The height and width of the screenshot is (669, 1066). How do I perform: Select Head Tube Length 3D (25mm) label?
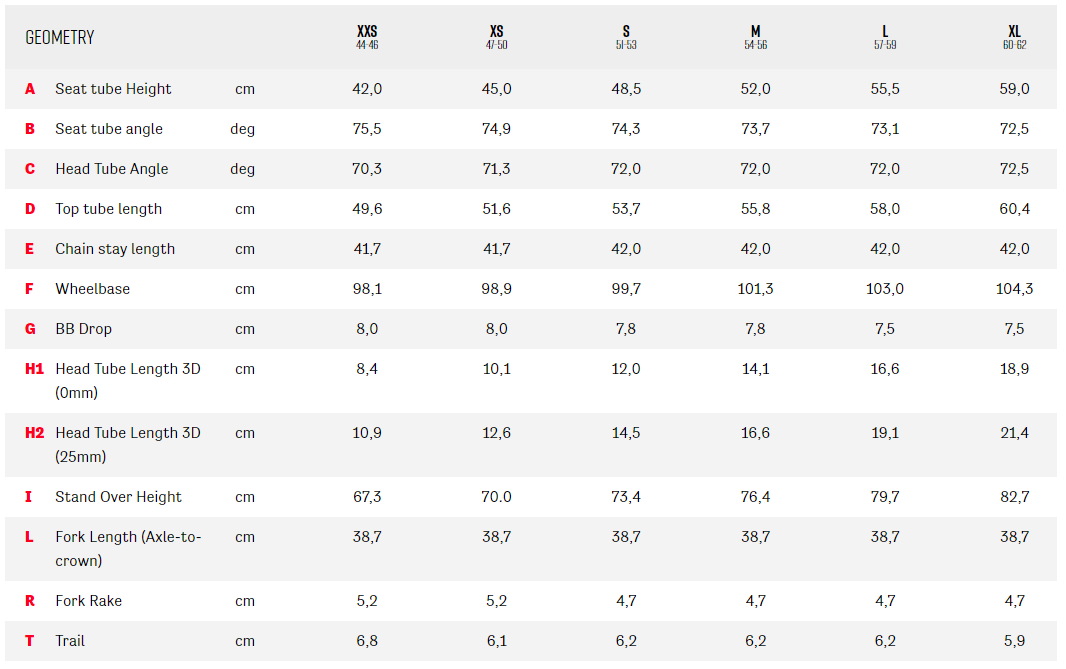coord(127,444)
